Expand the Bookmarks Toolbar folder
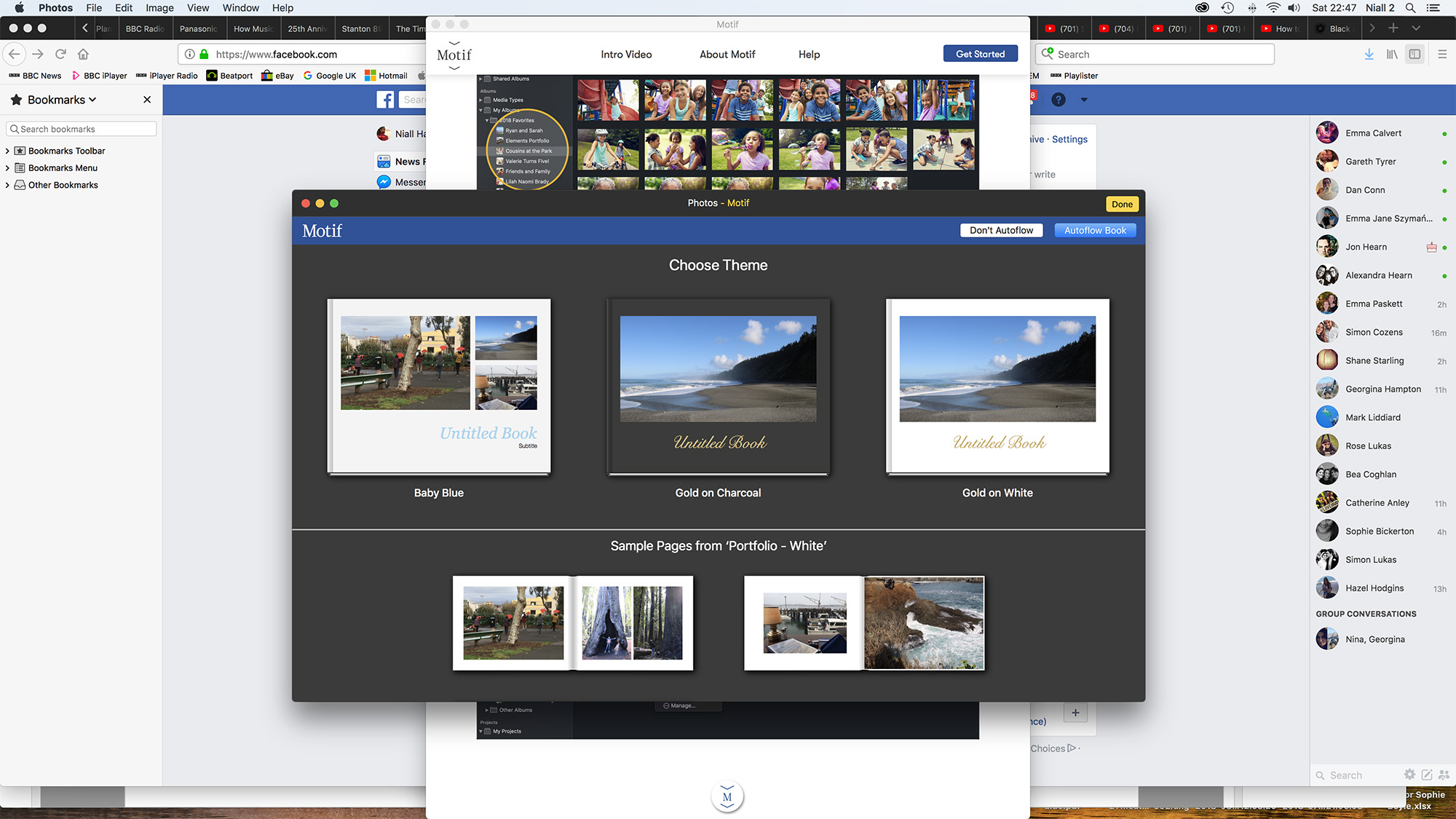The height and width of the screenshot is (819, 1456). 7,151
